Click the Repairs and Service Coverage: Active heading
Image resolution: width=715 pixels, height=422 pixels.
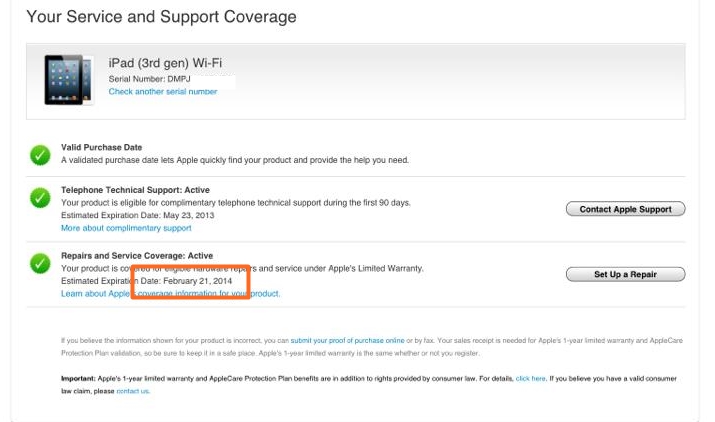click(x=137, y=256)
